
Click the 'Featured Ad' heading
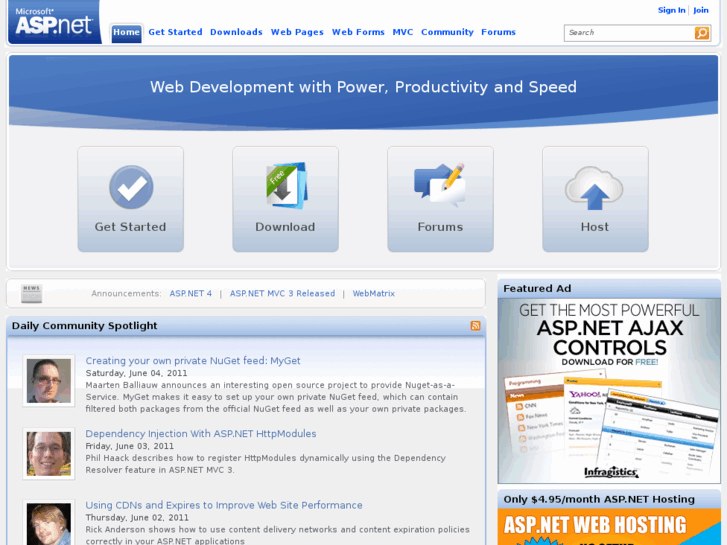coord(537,289)
